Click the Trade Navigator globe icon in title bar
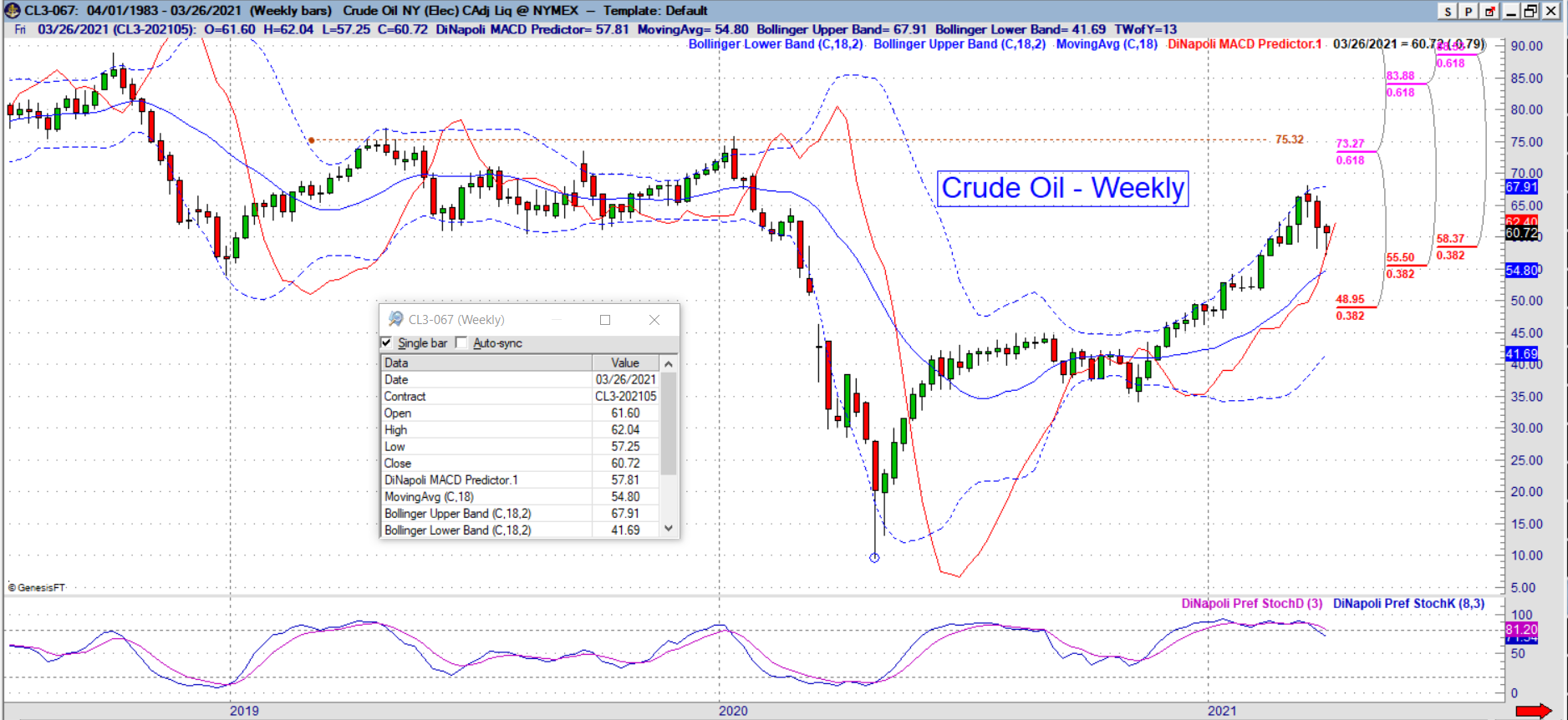The image size is (1568, 720). (x=12, y=11)
